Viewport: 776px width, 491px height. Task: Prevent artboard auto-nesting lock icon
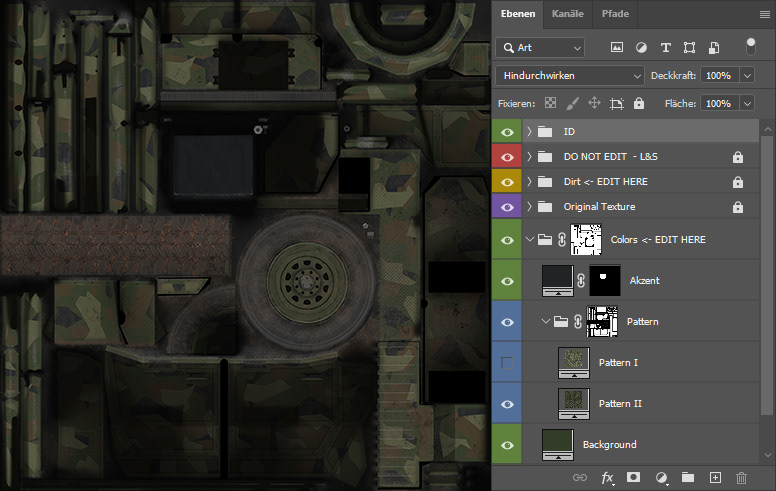click(x=617, y=103)
